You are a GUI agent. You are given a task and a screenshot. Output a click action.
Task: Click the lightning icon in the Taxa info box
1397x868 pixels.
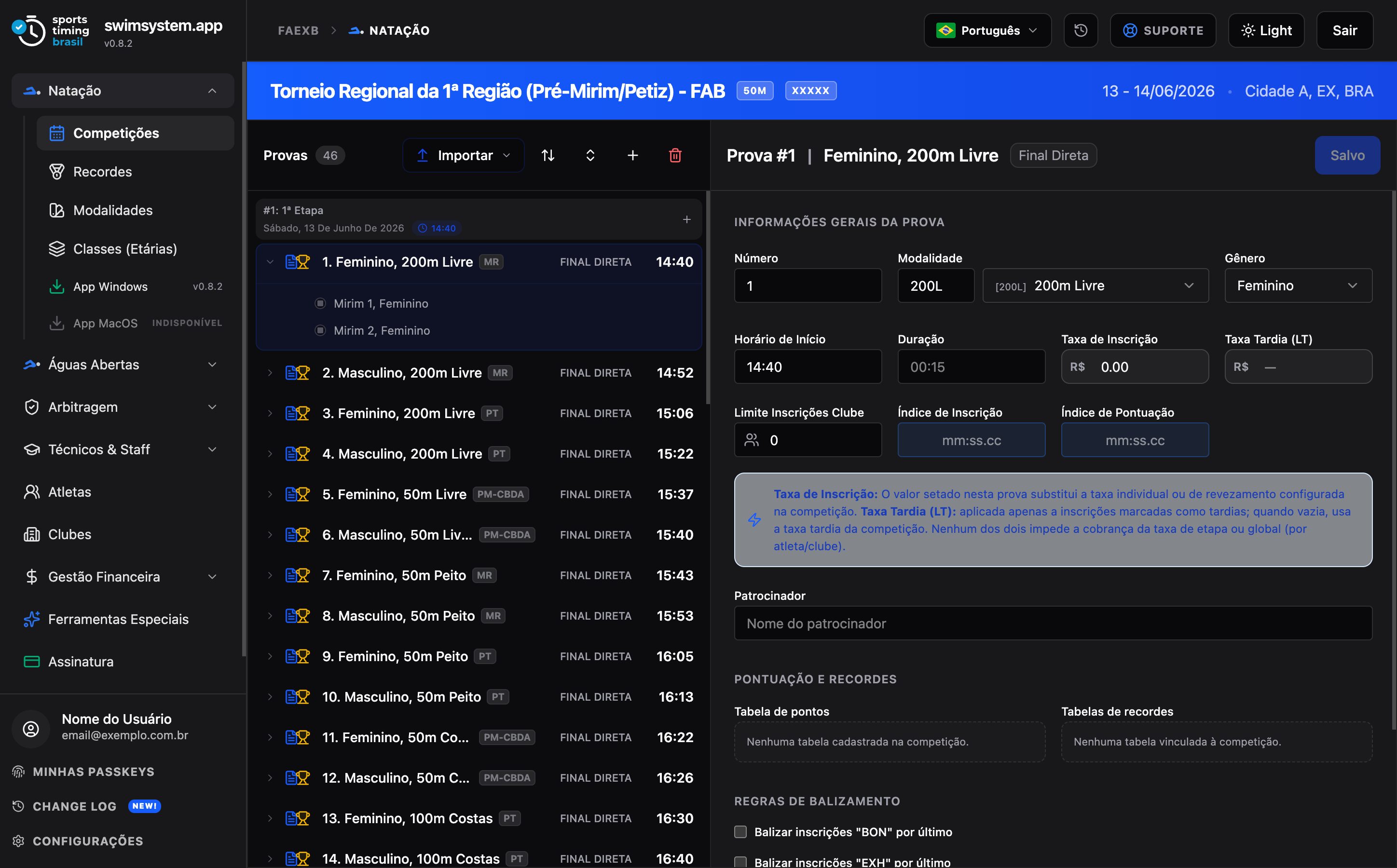click(x=754, y=519)
